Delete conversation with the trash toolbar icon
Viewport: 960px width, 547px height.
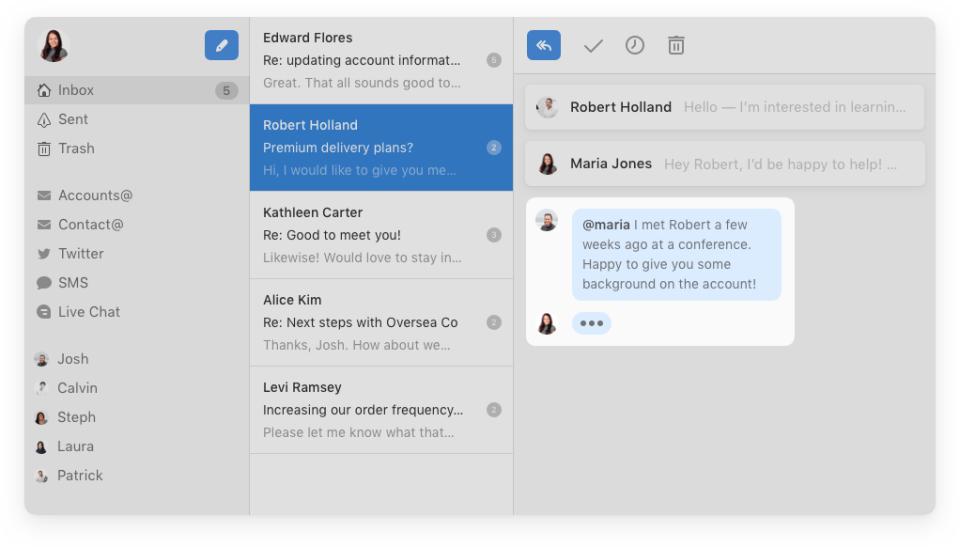point(676,45)
